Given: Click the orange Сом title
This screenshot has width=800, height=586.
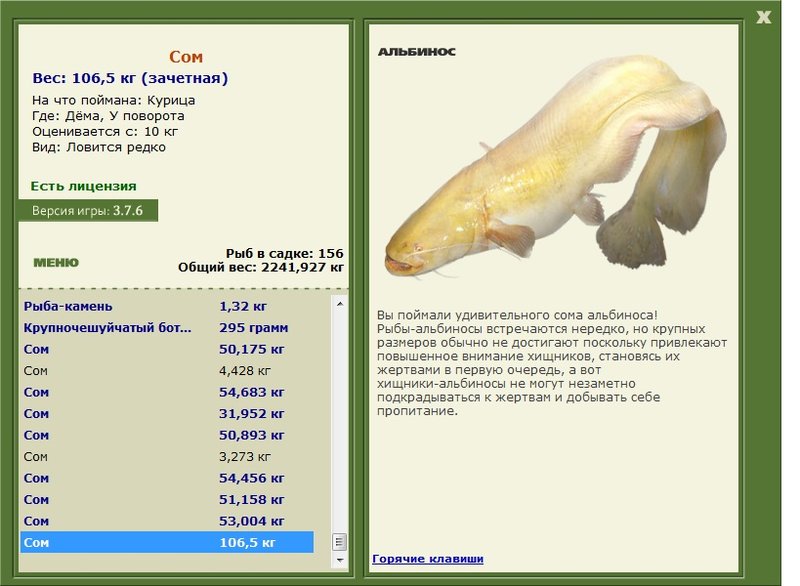Looking at the screenshot, I should (186, 57).
